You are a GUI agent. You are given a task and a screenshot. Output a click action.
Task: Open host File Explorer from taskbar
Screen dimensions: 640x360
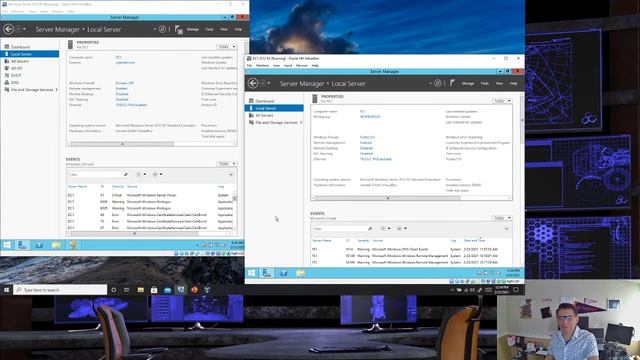coord(140,290)
